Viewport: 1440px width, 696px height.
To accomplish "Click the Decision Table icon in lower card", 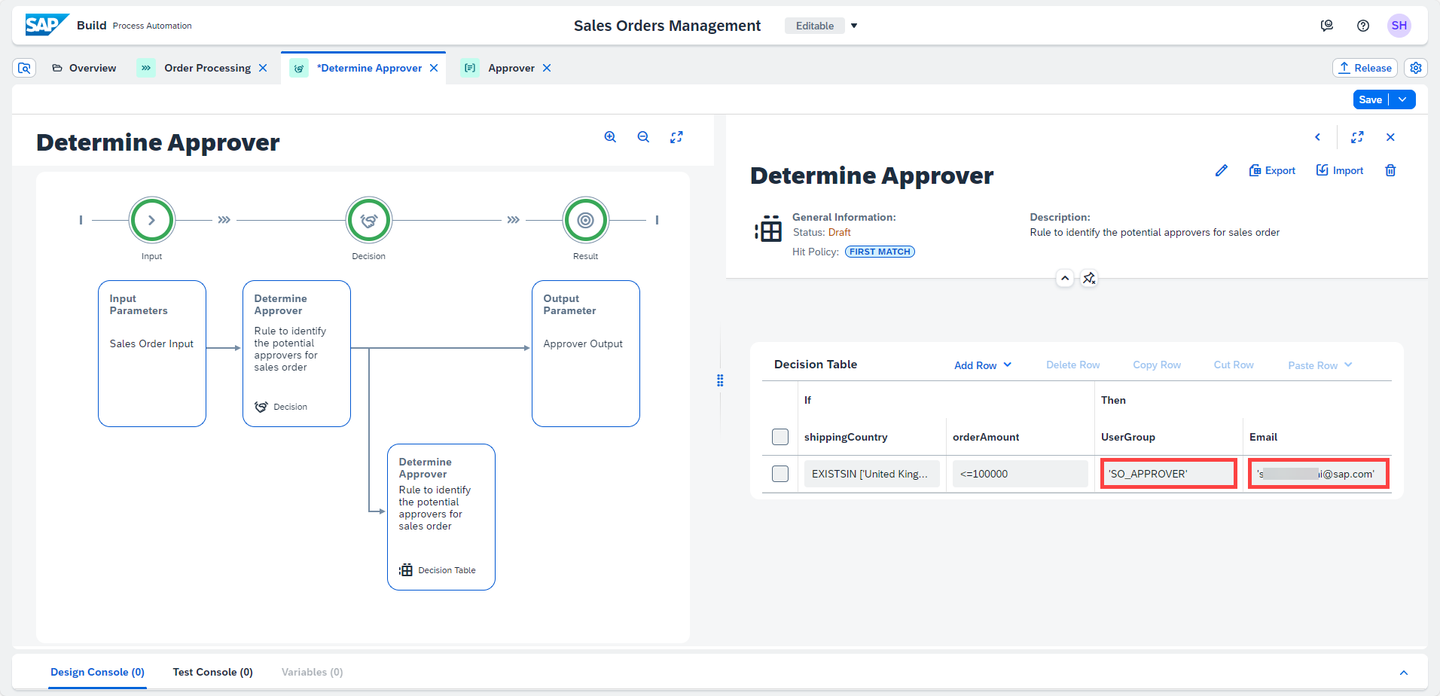I will 405,570.
